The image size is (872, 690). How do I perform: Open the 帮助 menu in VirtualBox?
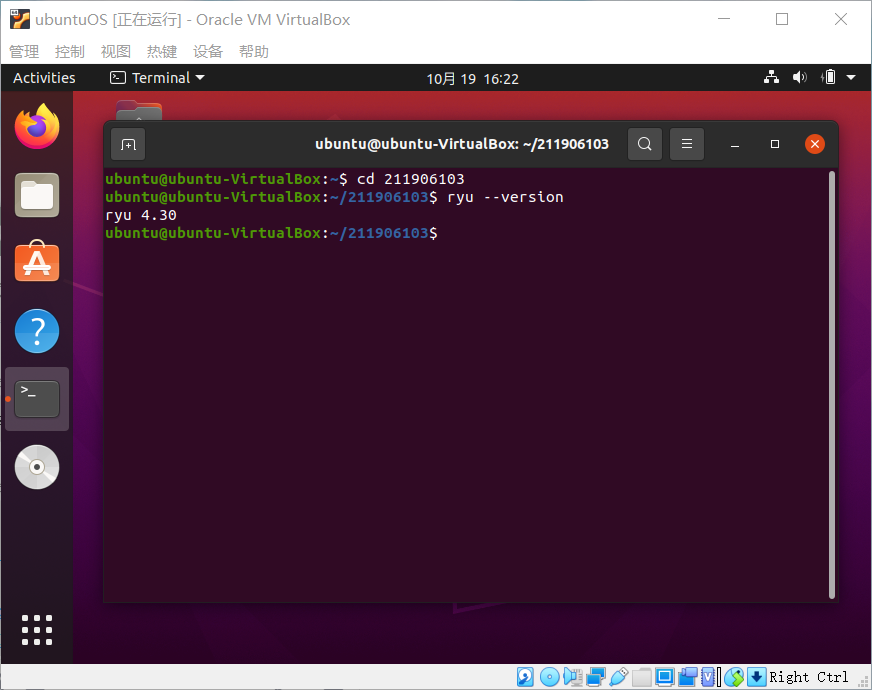click(254, 52)
